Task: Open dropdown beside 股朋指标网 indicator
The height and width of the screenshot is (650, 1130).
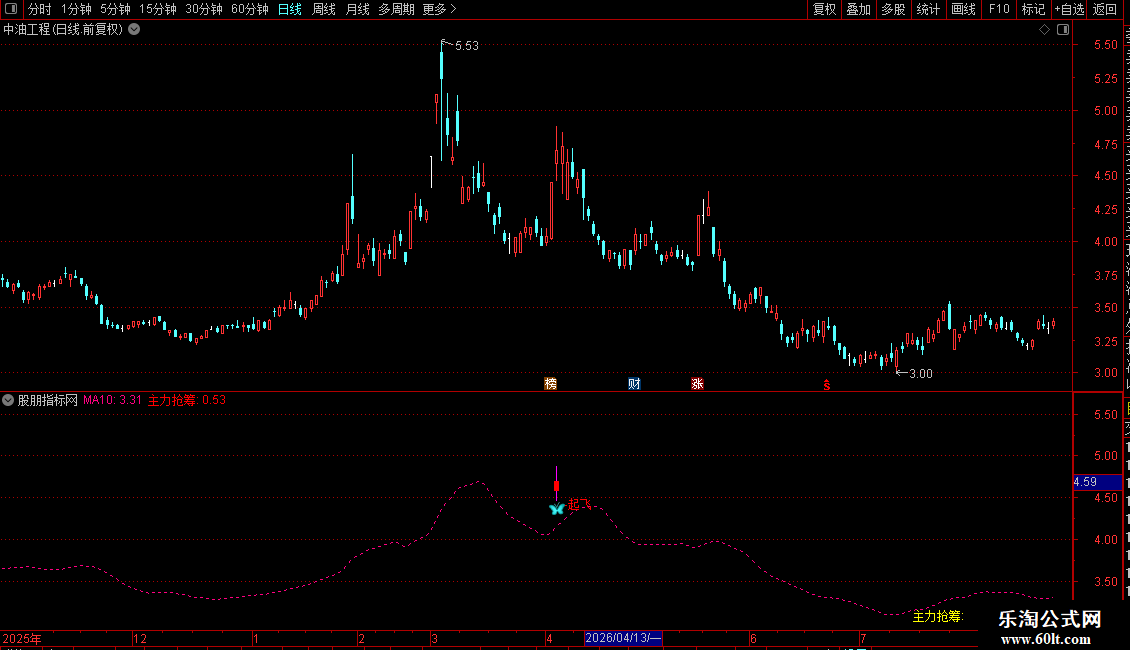Action: (8, 400)
